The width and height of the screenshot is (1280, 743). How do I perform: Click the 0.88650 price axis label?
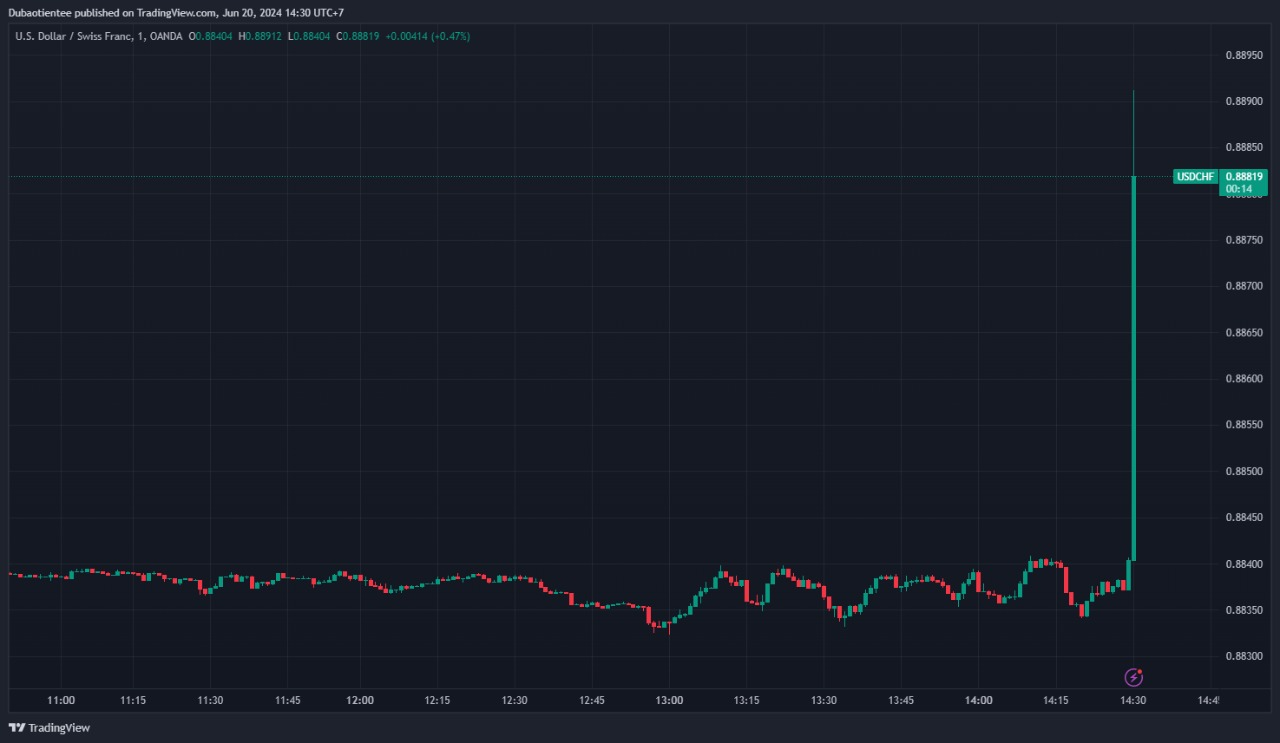(1244, 332)
